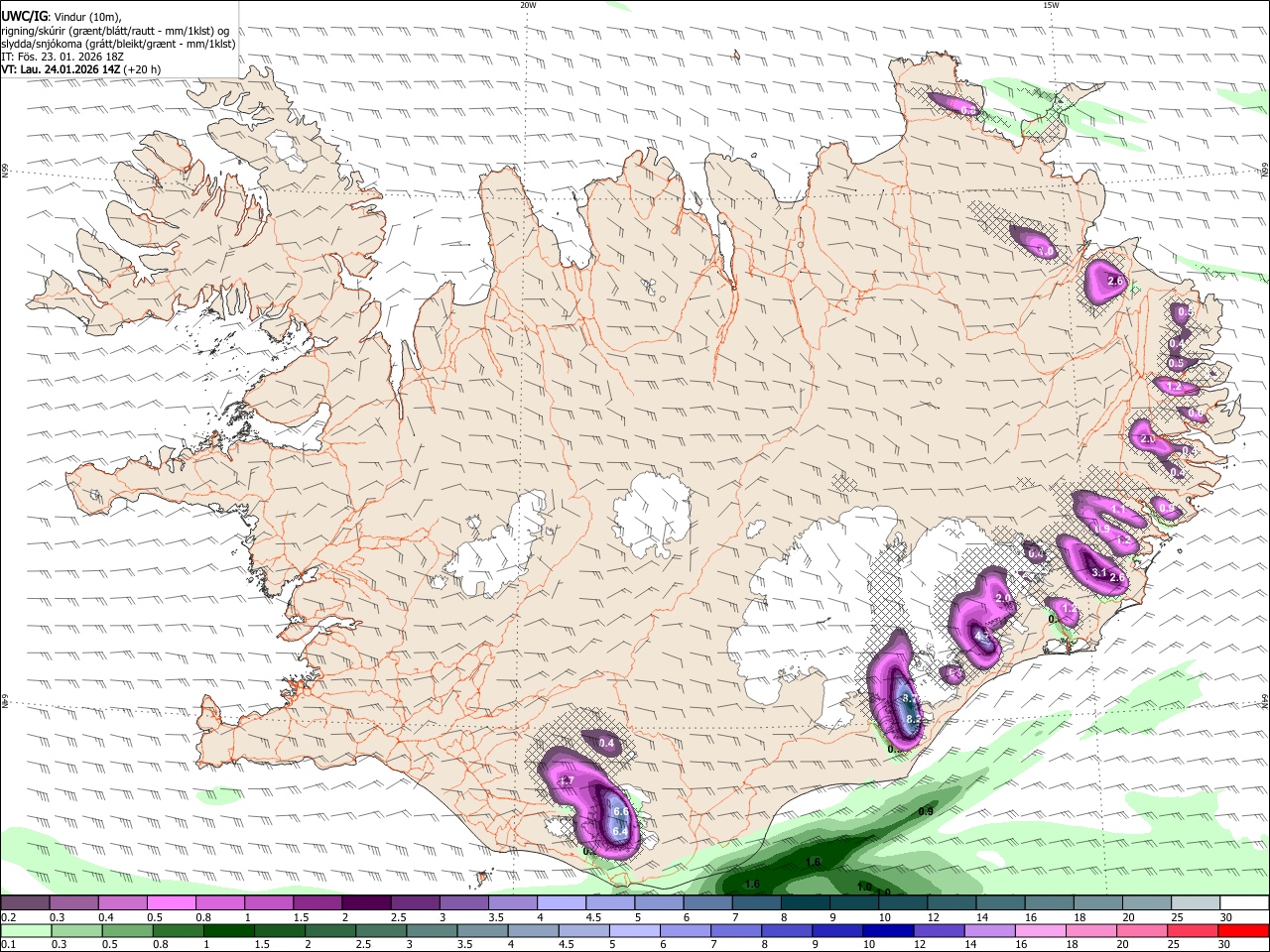Click the 30 white swatch, upper legend
This screenshot has height=952, width=1270.
pos(1243,903)
